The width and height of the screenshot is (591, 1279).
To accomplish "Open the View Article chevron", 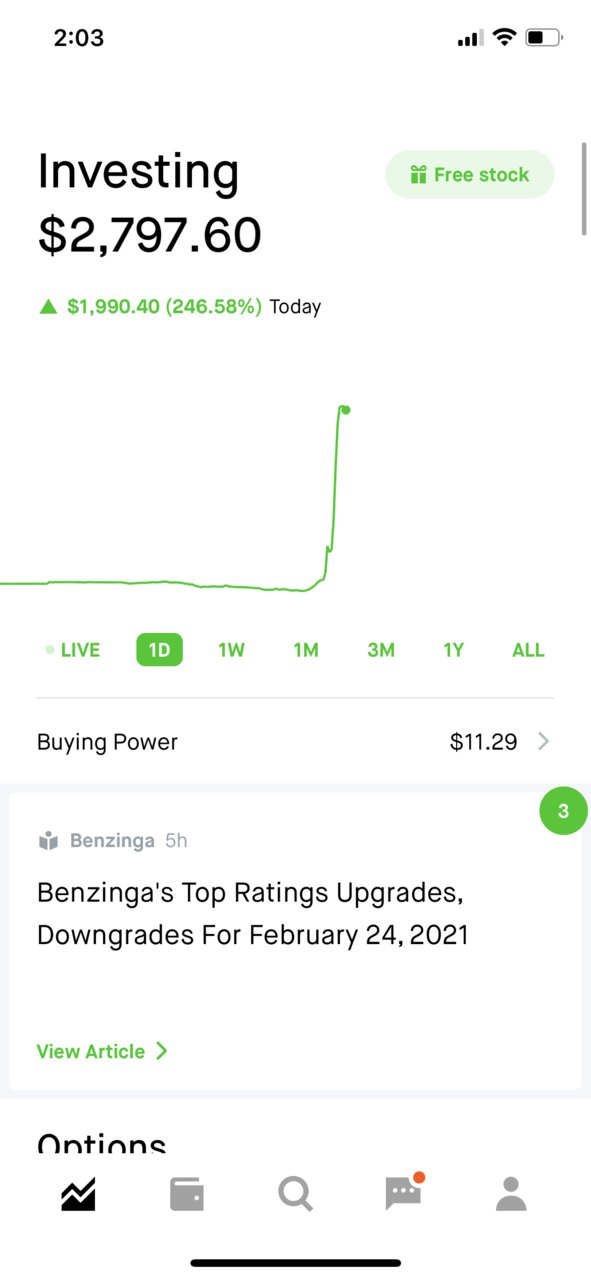I will click(x=162, y=1051).
